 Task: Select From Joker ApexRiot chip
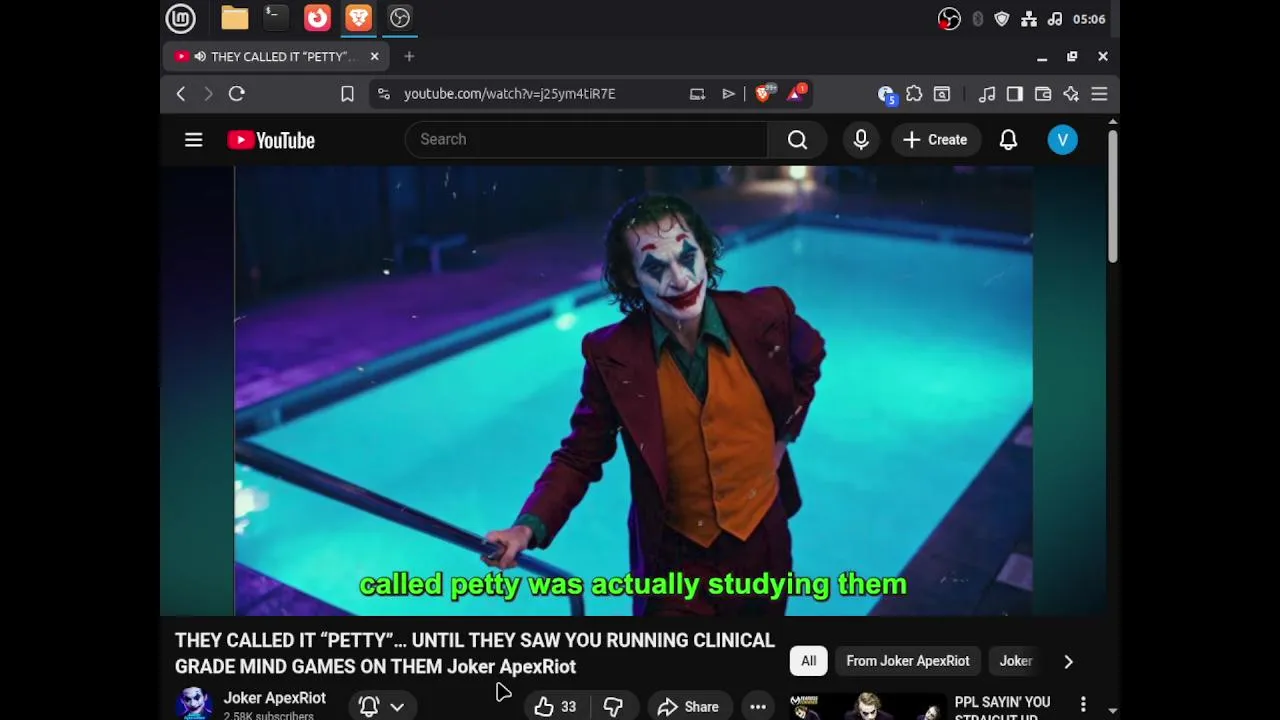[908, 661]
